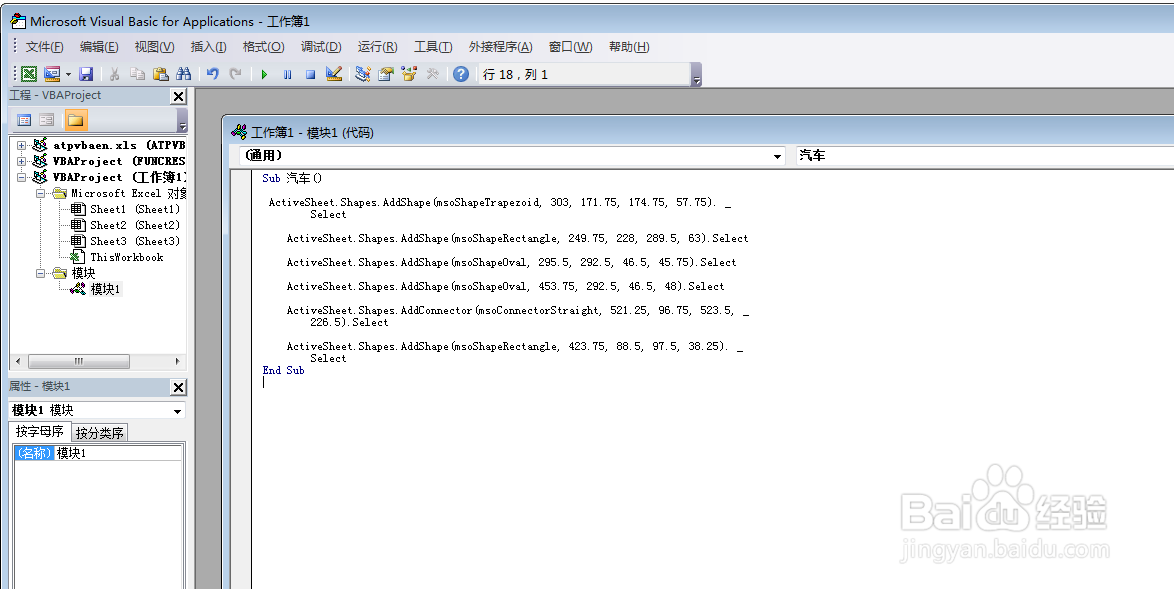Click project tree scroll left arrow
Viewport: 1174px width, 589px height.
pos(17,361)
